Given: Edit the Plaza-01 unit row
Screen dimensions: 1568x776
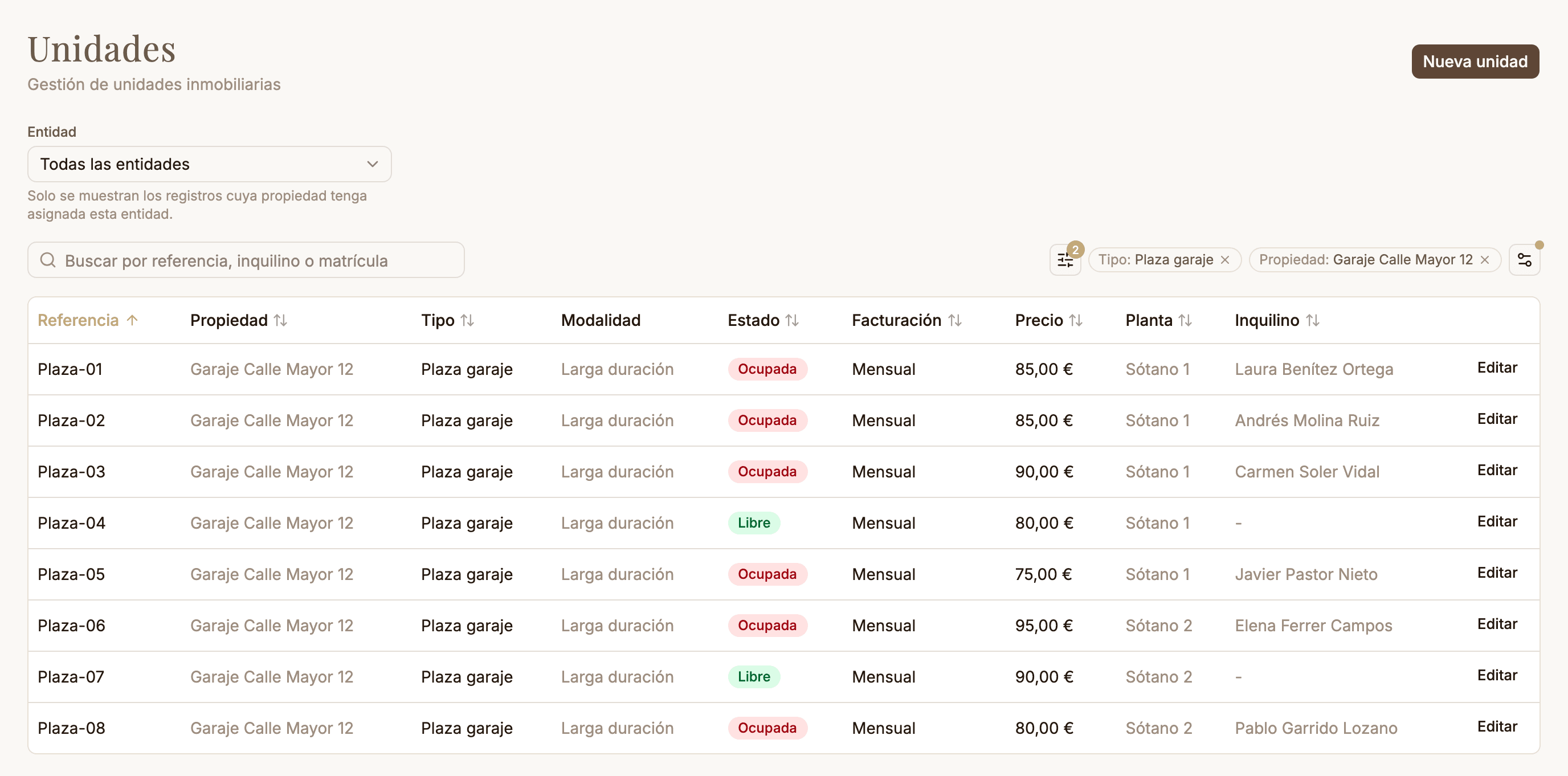Looking at the screenshot, I should click(1497, 367).
